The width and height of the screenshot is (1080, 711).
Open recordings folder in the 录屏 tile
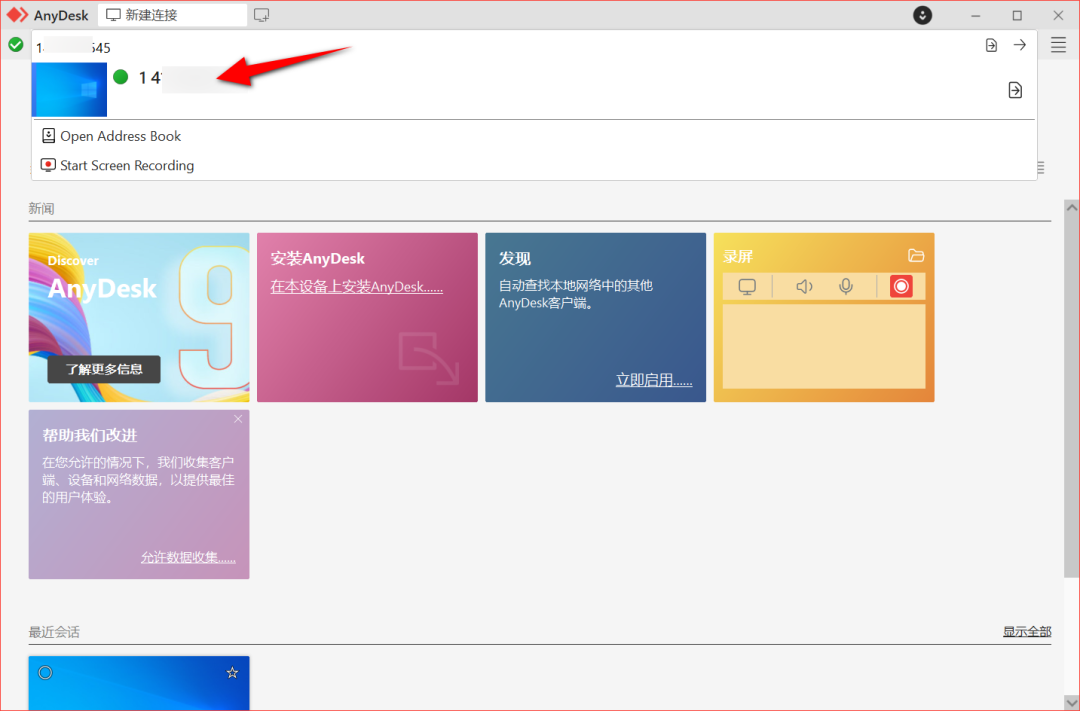(916, 256)
